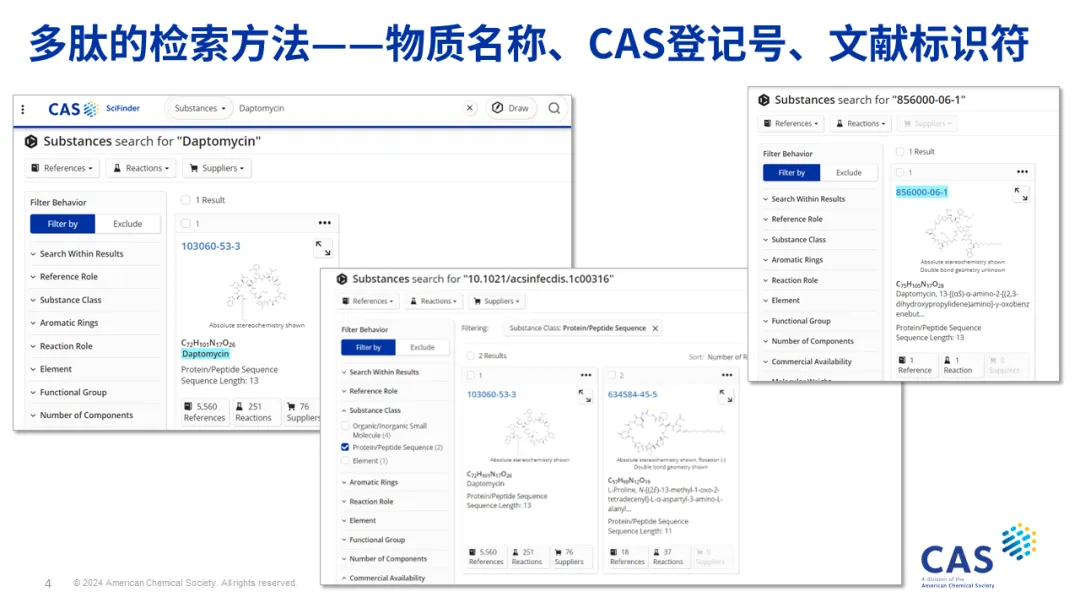The width and height of the screenshot is (1080, 608).
Task: Select the "1 Result" checkbox in the 856000-06-1 window
Action: (900, 151)
